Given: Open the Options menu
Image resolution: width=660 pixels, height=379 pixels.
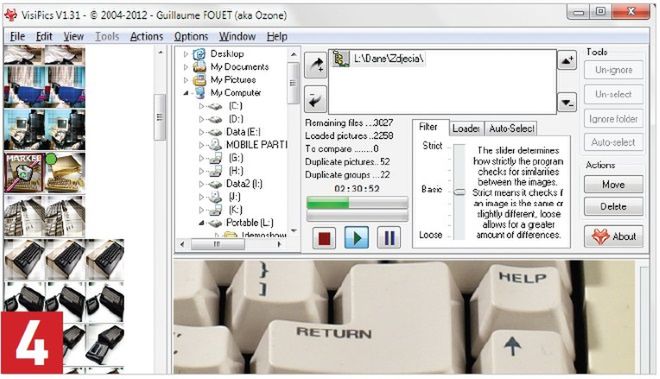Looking at the screenshot, I should tap(191, 37).
